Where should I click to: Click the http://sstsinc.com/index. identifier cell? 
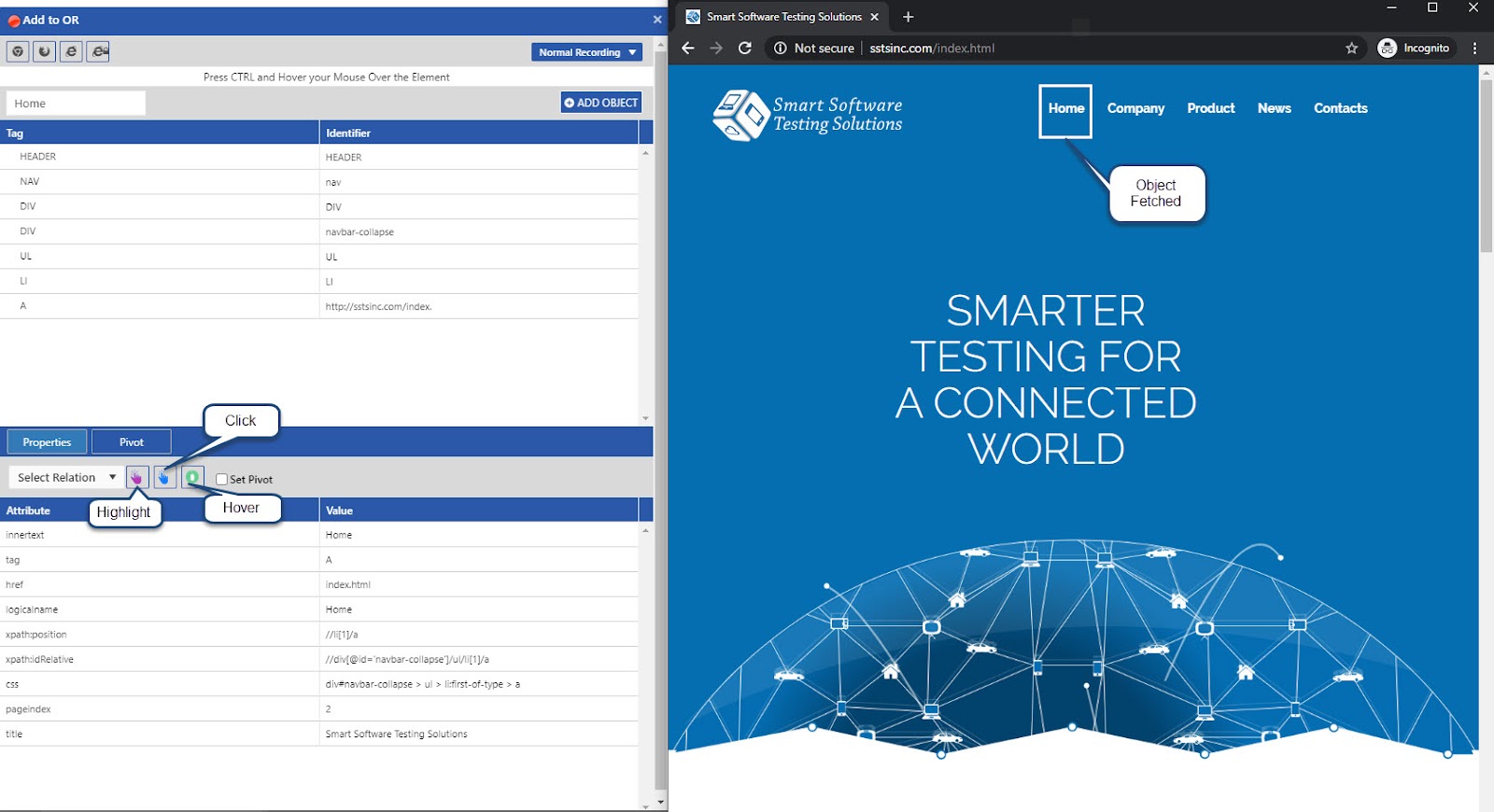coord(479,306)
